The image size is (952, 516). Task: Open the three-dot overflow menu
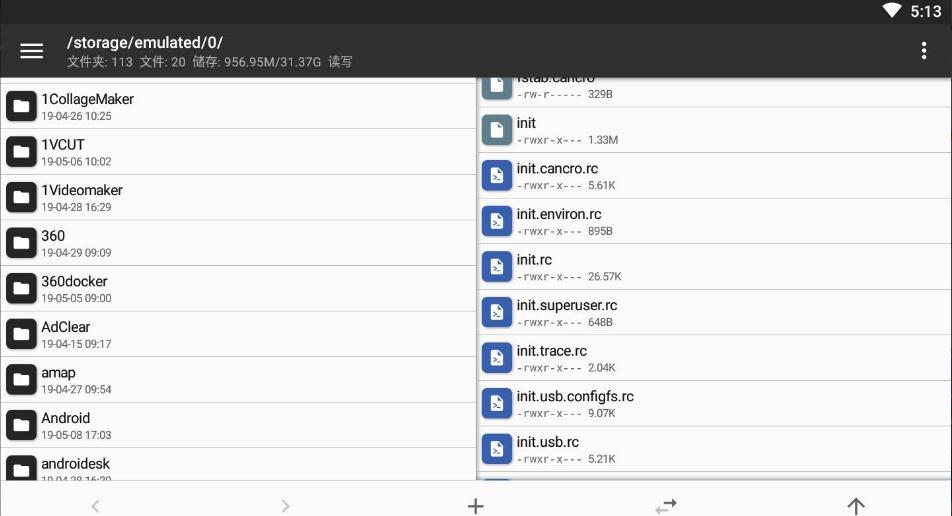(x=923, y=51)
